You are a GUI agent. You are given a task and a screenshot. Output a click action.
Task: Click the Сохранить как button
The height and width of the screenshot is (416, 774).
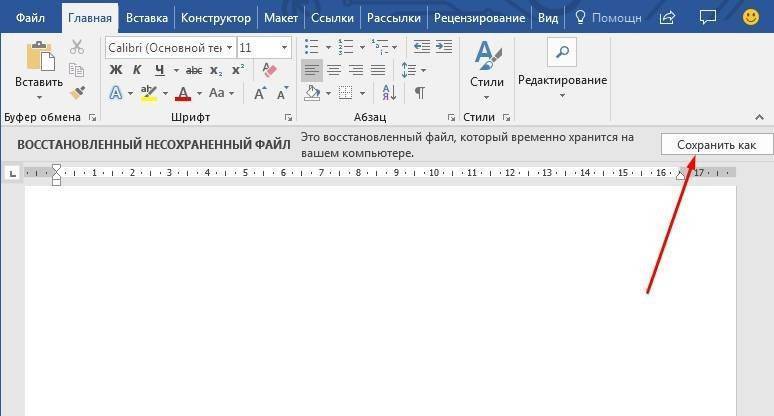click(716, 145)
